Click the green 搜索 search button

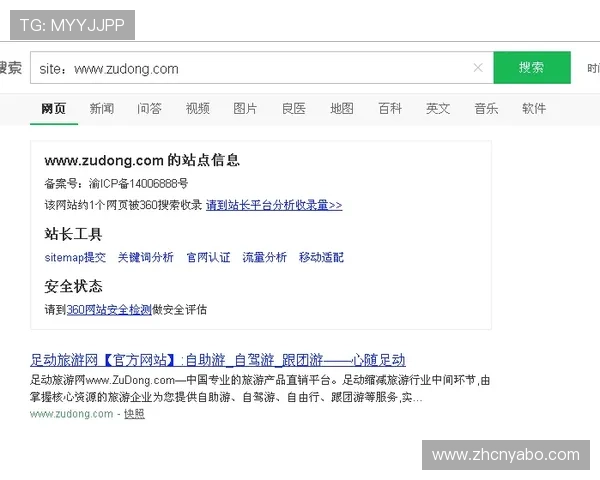coord(532,67)
